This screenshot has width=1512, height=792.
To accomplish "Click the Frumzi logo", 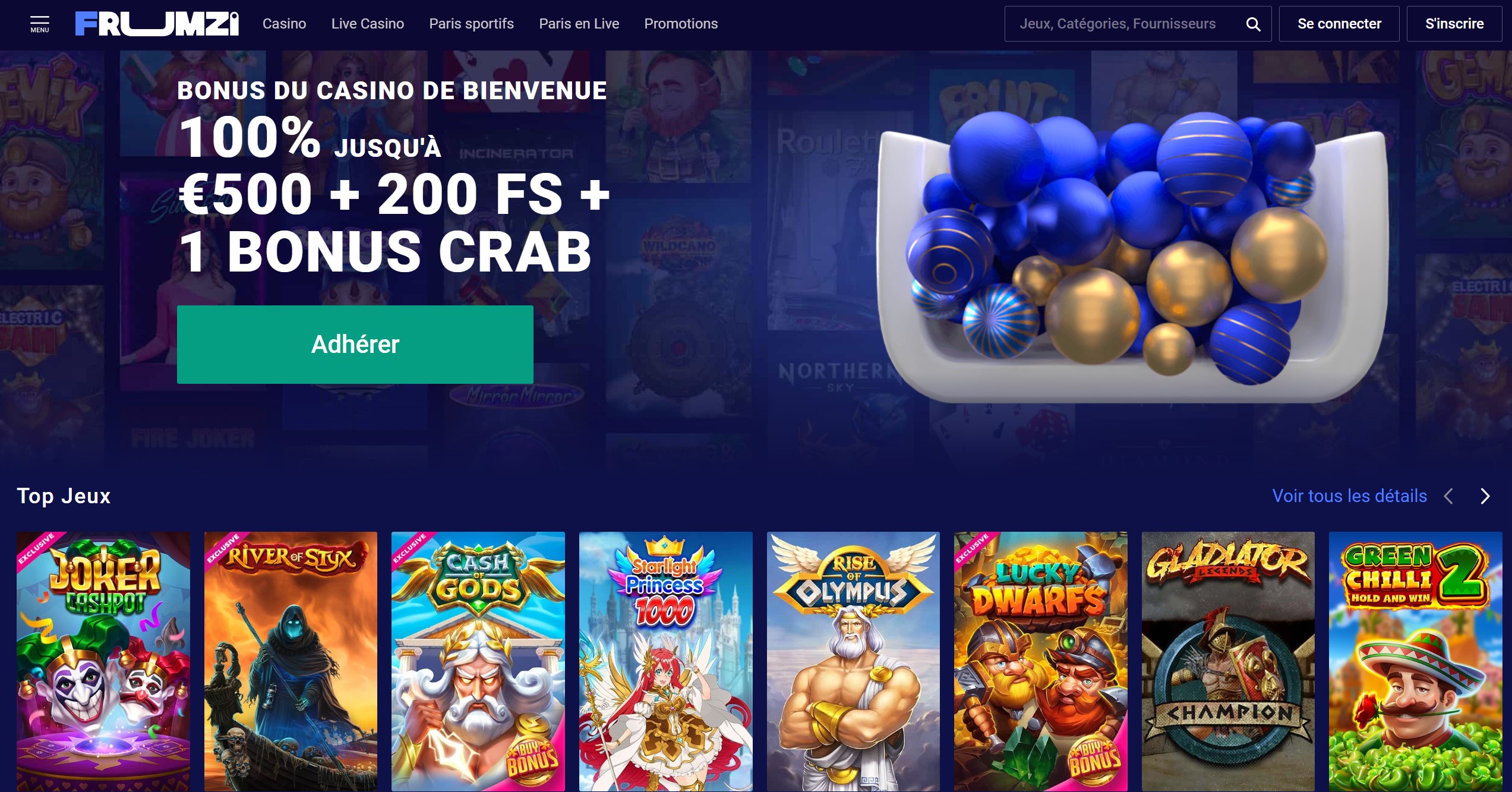I will pos(157,24).
